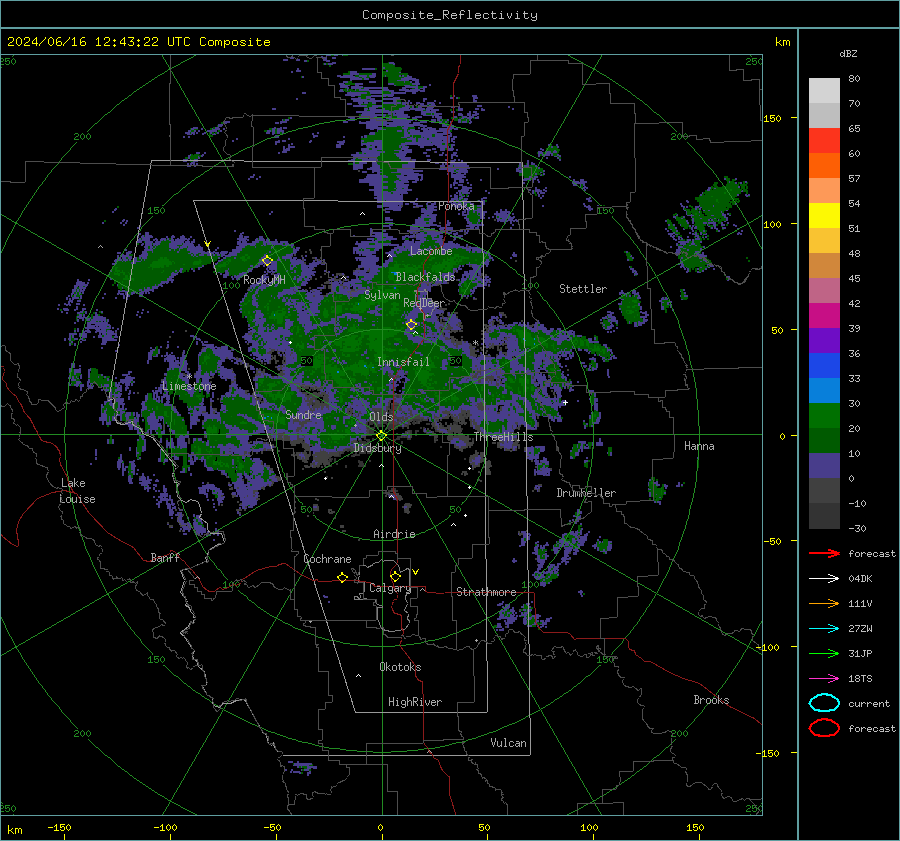Click the Banff city label
This screenshot has width=900, height=841.
click(x=165, y=558)
